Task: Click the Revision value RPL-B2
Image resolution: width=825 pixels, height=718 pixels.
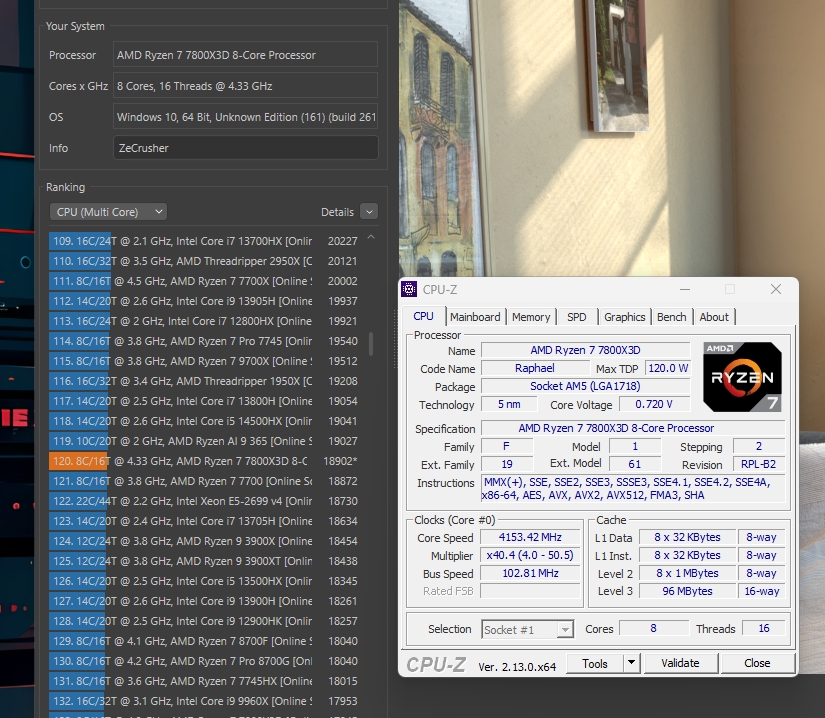Action: click(x=759, y=464)
